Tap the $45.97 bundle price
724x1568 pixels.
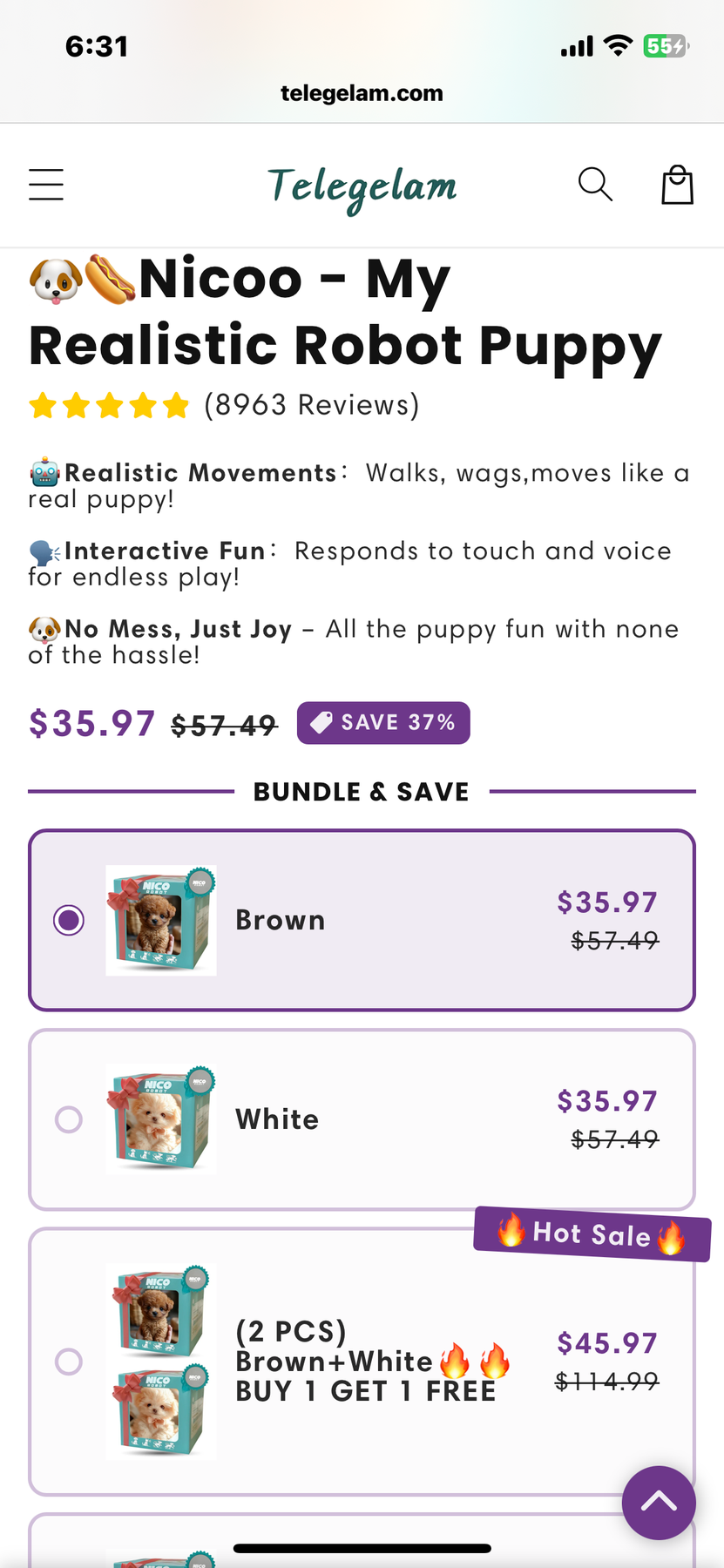coord(607,1343)
